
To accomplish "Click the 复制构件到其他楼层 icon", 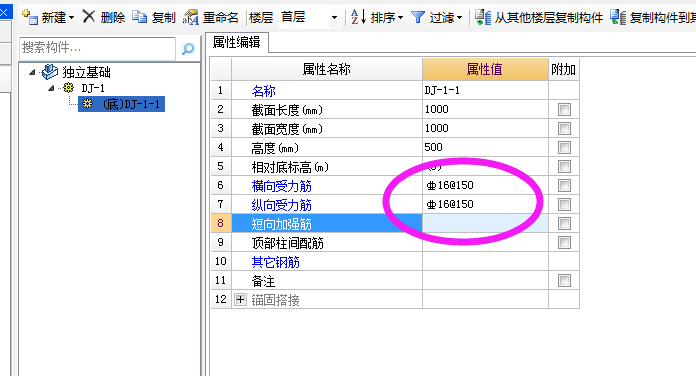I will (617, 17).
